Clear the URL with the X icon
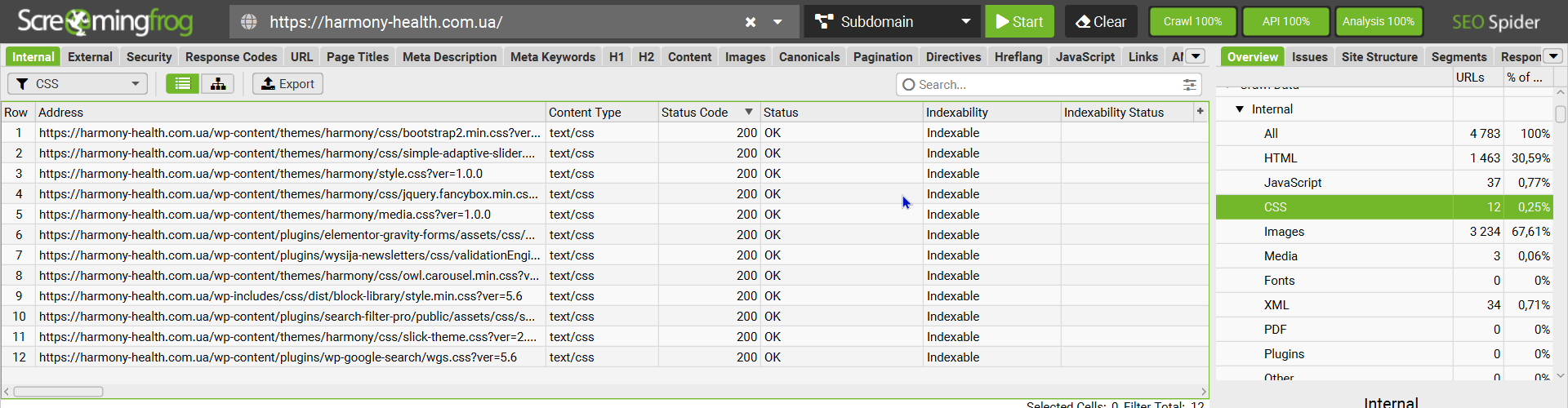 (x=751, y=22)
